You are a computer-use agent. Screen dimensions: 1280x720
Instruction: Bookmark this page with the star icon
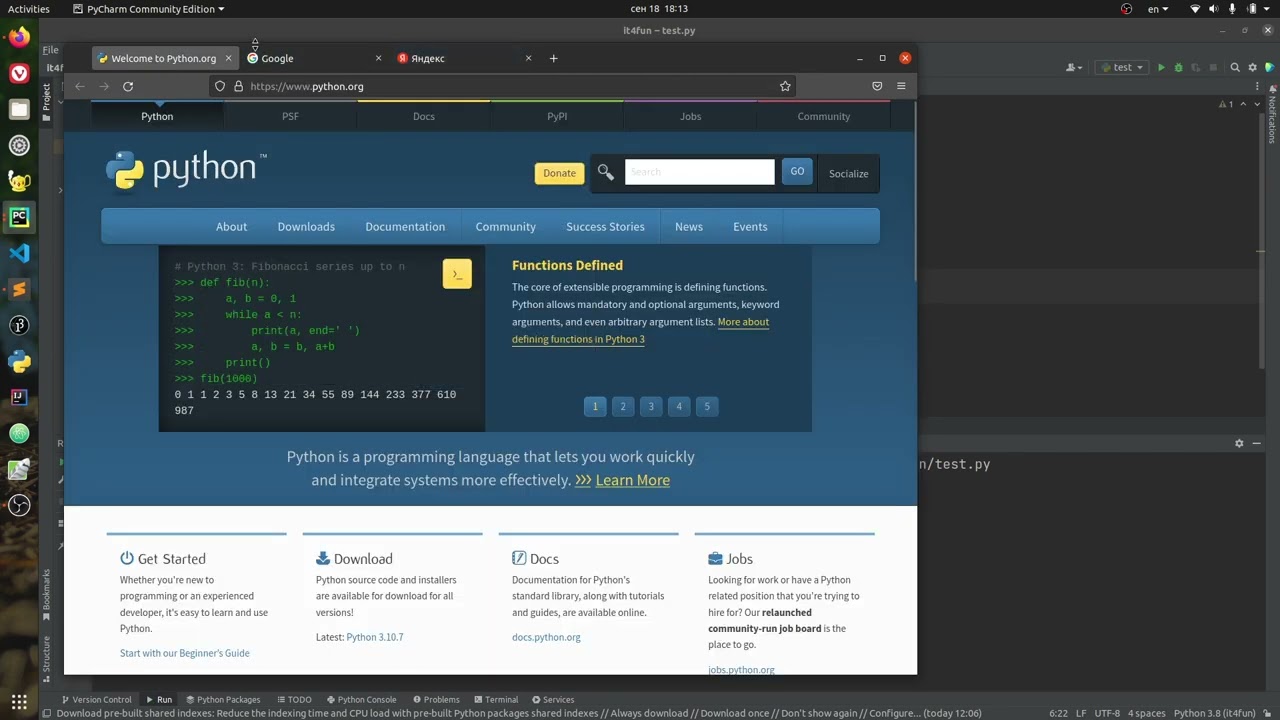[785, 86]
